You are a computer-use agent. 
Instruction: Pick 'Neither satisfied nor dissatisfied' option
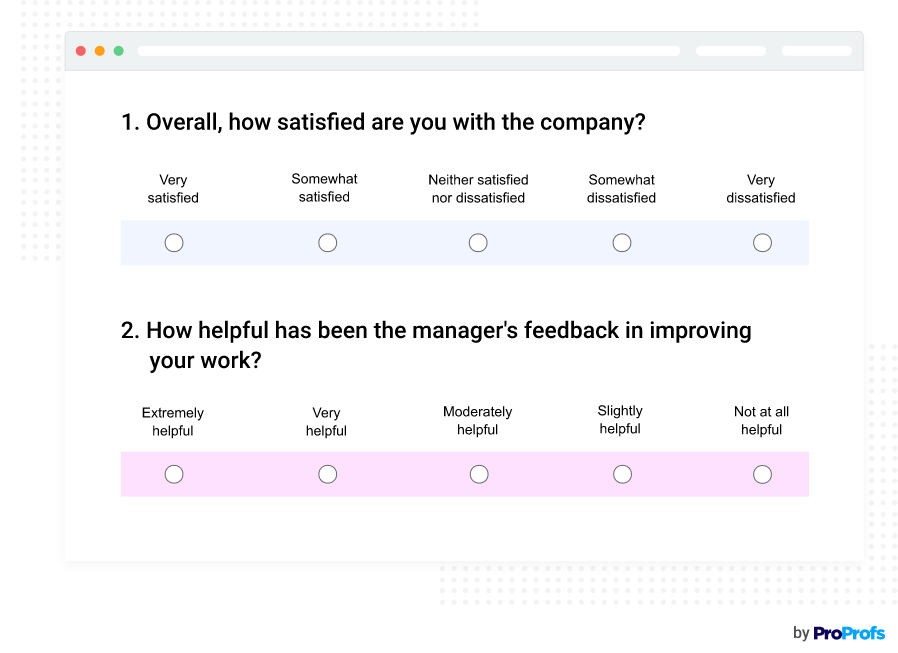[x=478, y=243]
